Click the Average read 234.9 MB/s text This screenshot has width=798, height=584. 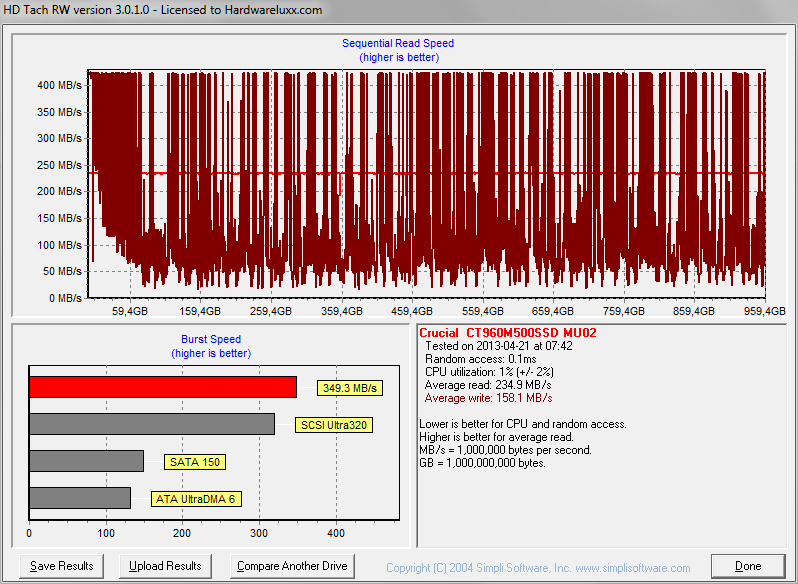pyautogui.click(x=487, y=385)
